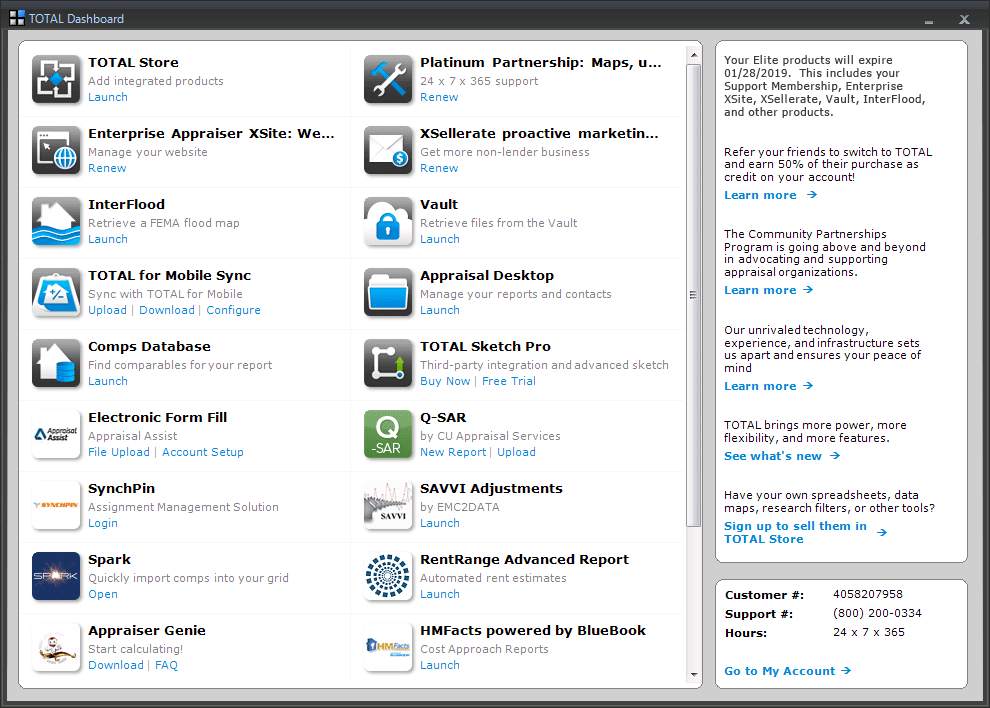The width and height of the screenshot is (990, 708).
Task: Click the SynchPin Login link
Action: pos(103,524)
